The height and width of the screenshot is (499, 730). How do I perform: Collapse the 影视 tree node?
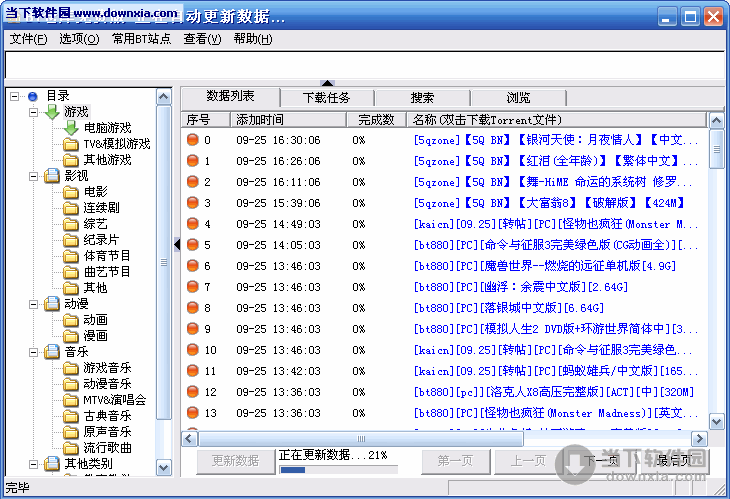tap(33, 176)
